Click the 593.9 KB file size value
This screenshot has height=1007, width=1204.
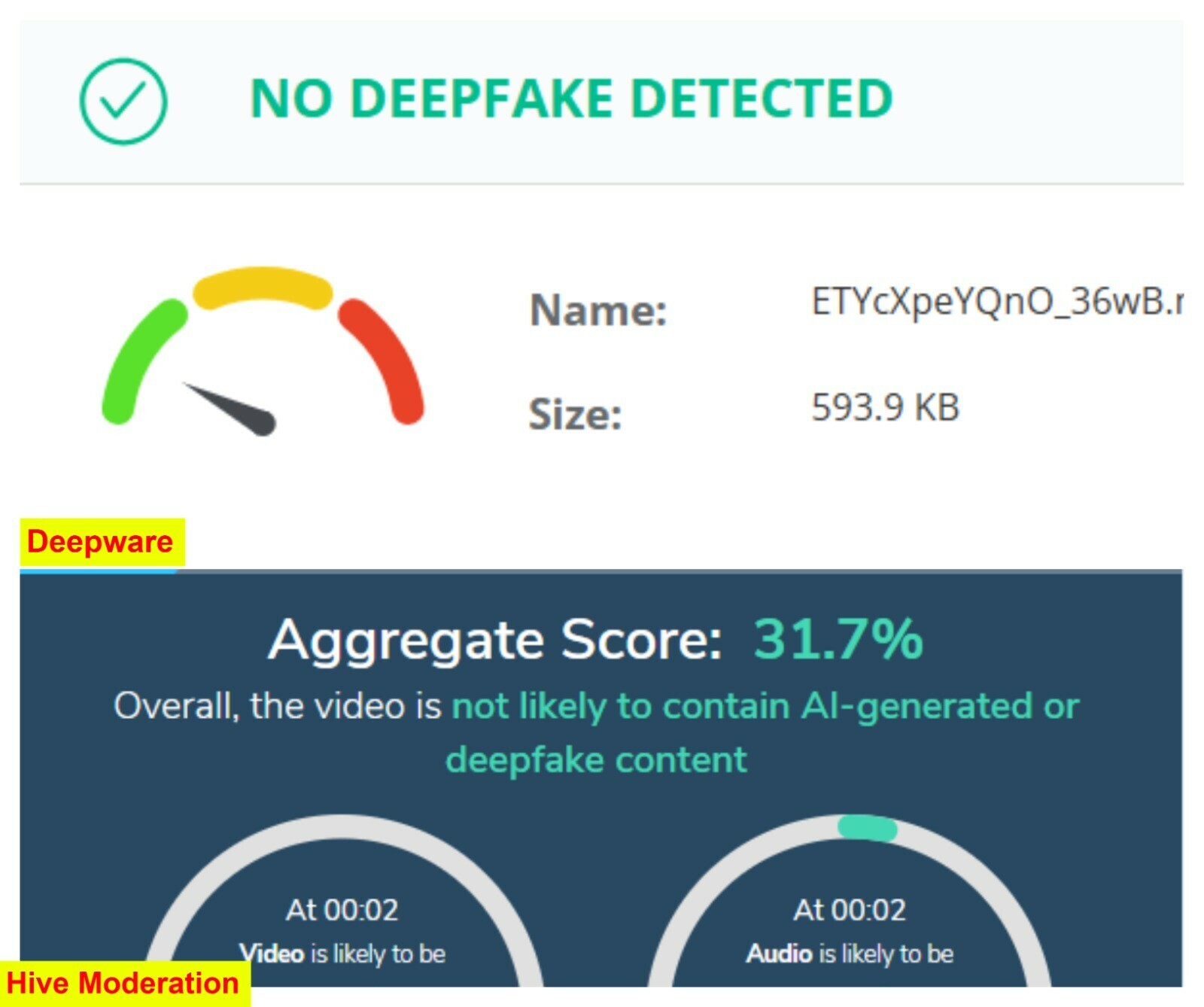885,408
